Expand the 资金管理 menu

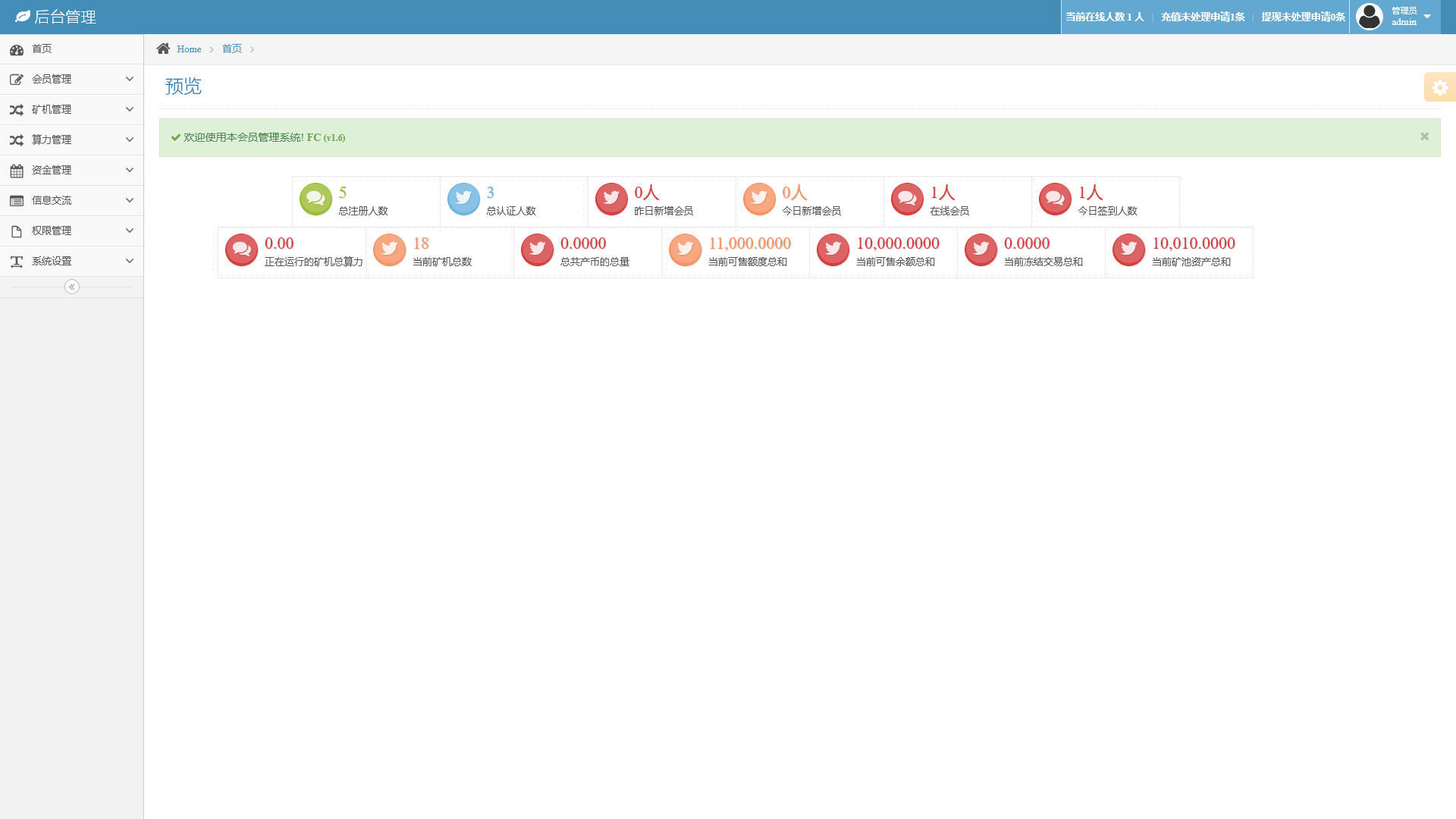[x=72, y=170]
